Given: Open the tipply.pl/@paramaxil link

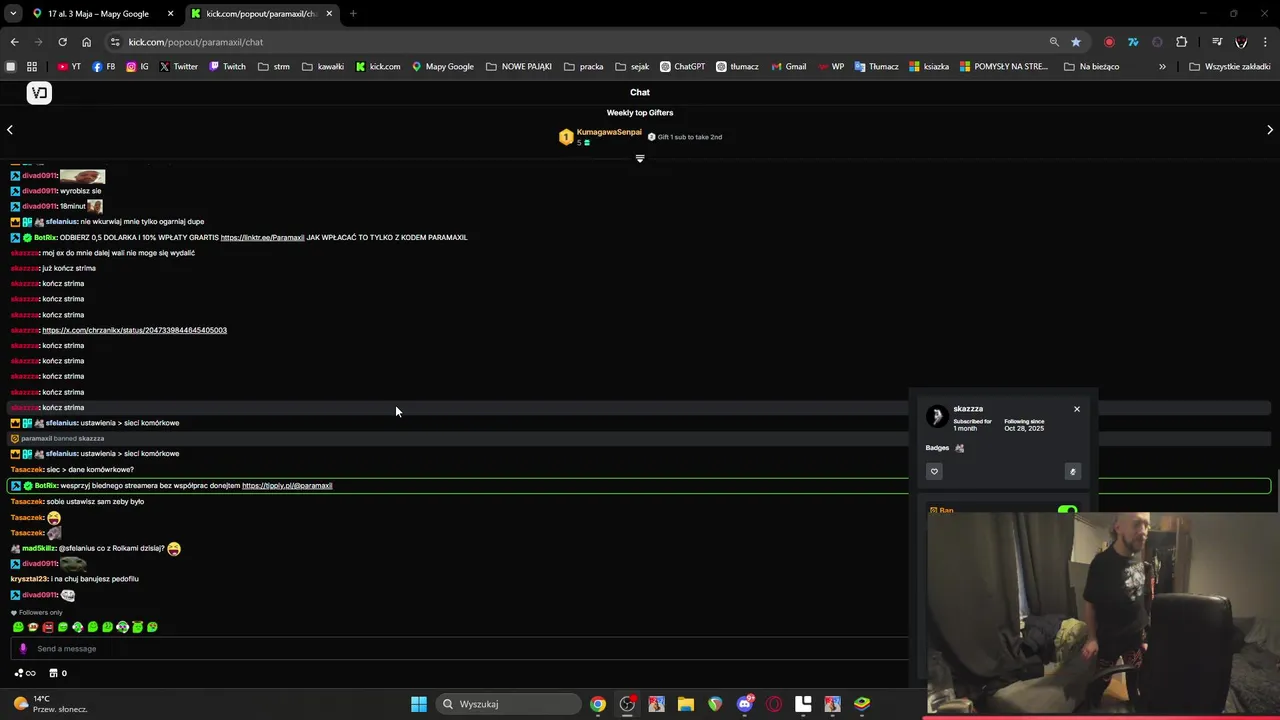Looking at the screenshot, I should [x=287, y=486].
